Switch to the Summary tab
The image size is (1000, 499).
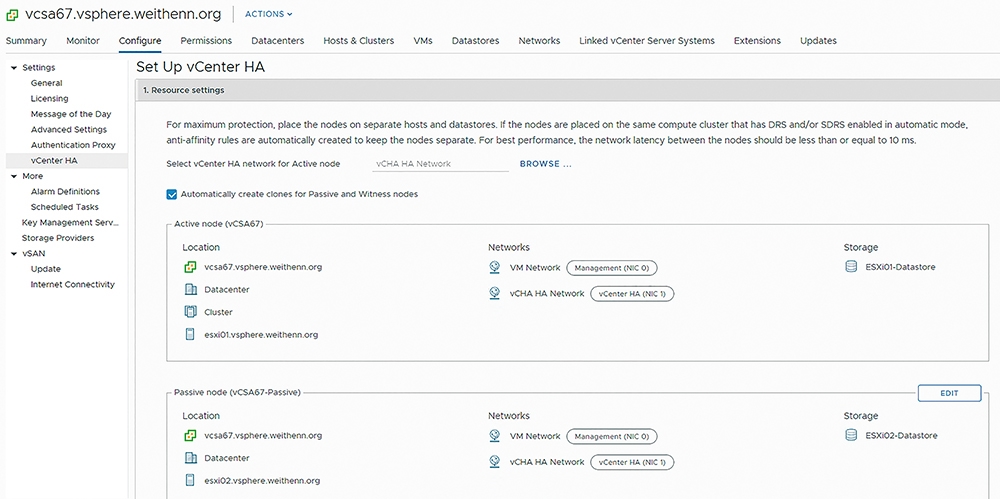click(x=26, y=41)
